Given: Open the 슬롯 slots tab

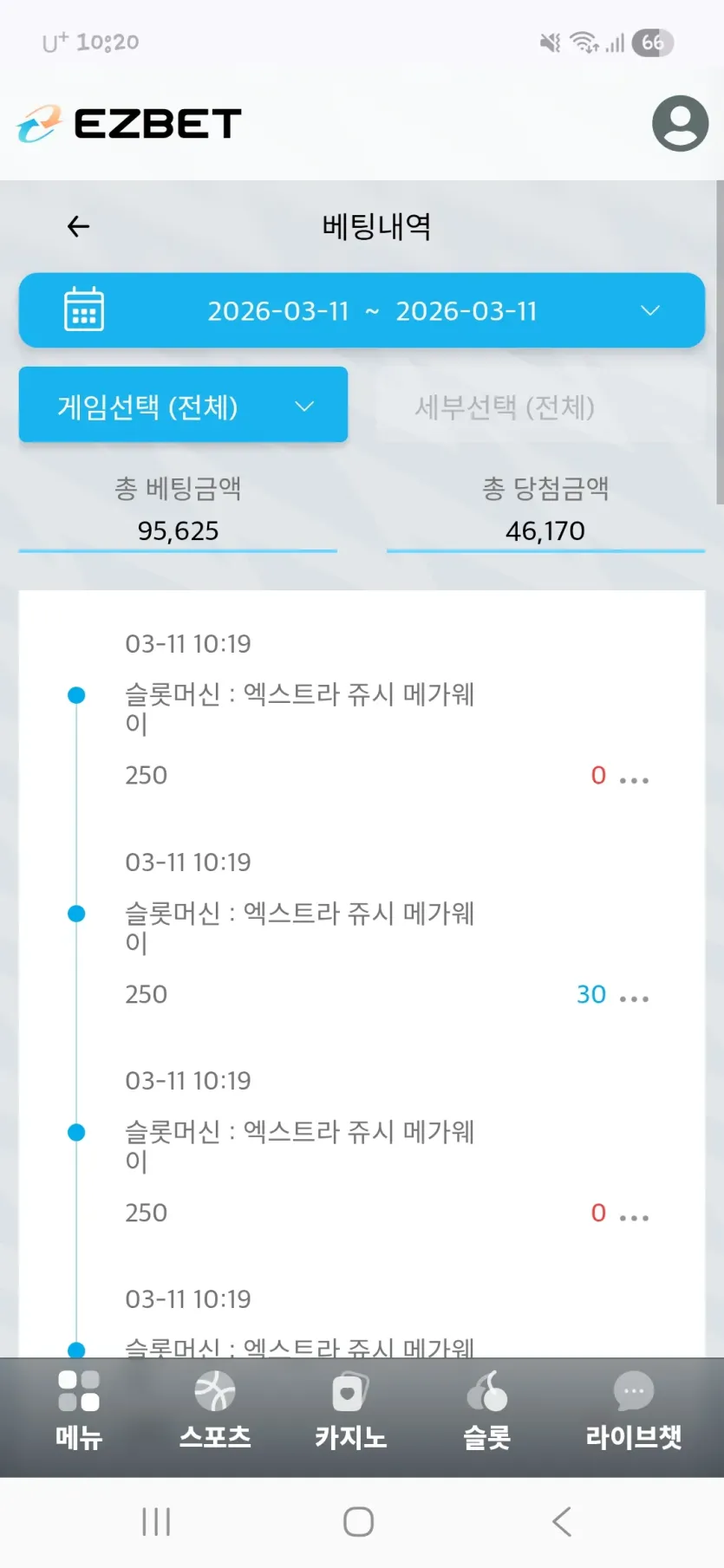Looking at the screenshot, I should click(486, 1409).
